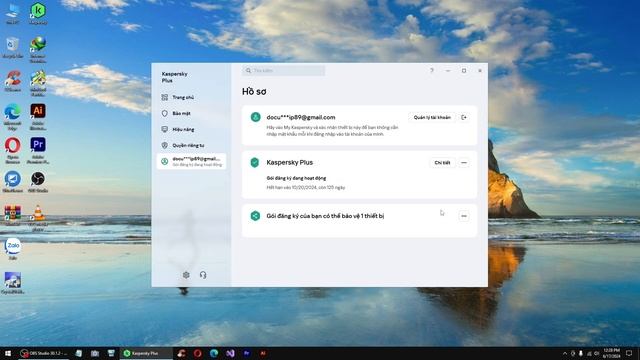This screenshot has height=360, width=640.
Task: Open Recycle Bin desktop icon
Action: [x=13, y=47]
